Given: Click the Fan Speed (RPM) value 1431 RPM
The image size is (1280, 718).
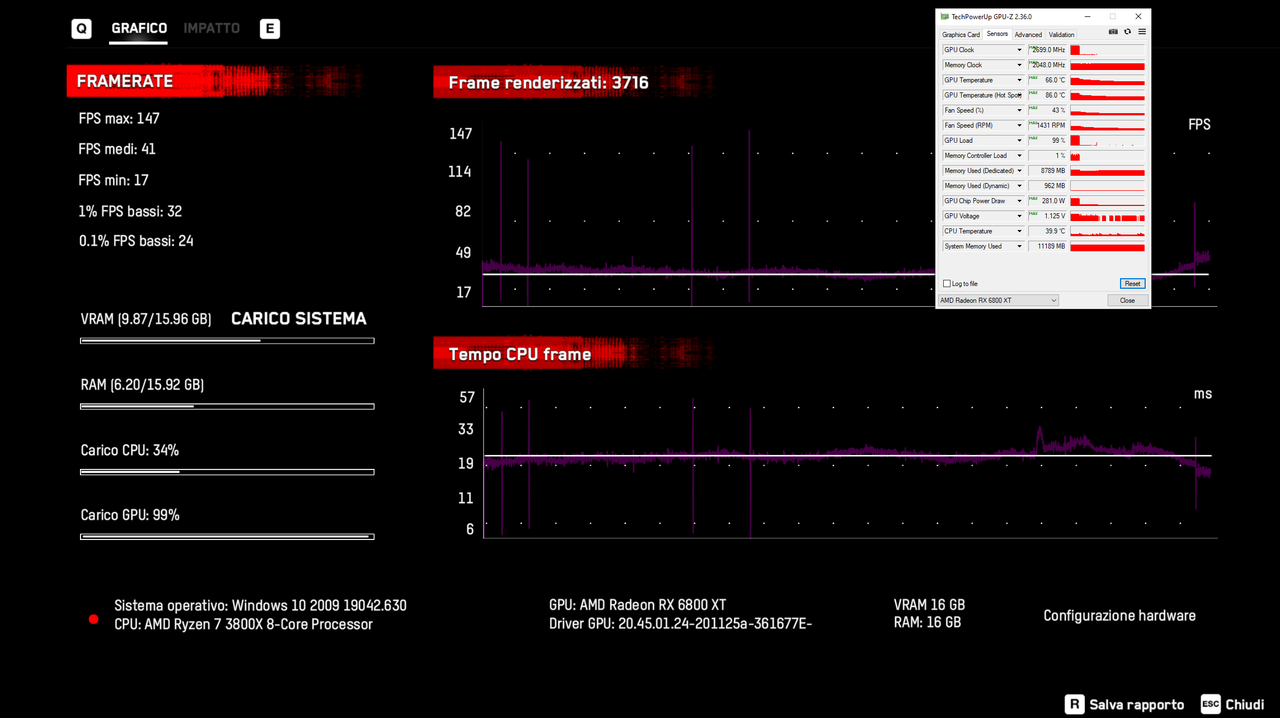Looking at the screenshot, I should coord(1047,125).
